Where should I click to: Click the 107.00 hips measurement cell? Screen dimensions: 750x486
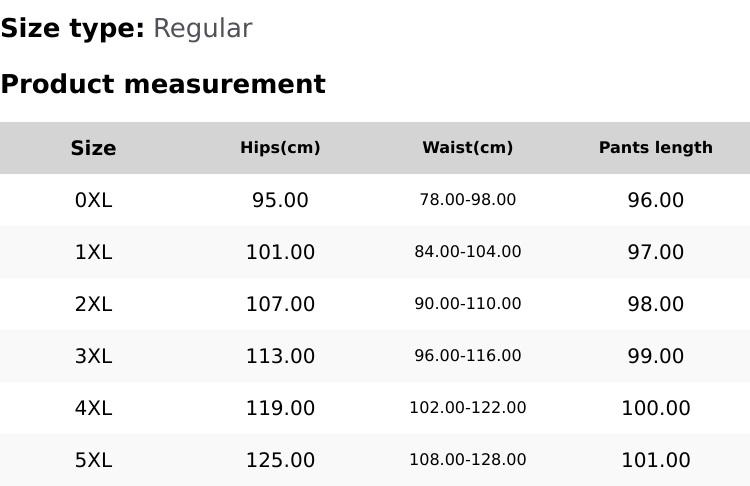(x=280, y=304)
